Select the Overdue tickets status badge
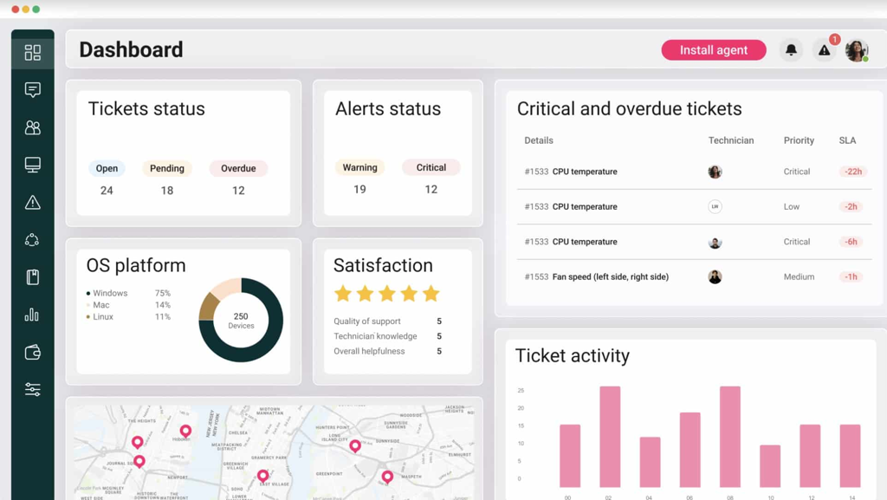The height and width of the screenshot is (500, 887). (238, 168)
